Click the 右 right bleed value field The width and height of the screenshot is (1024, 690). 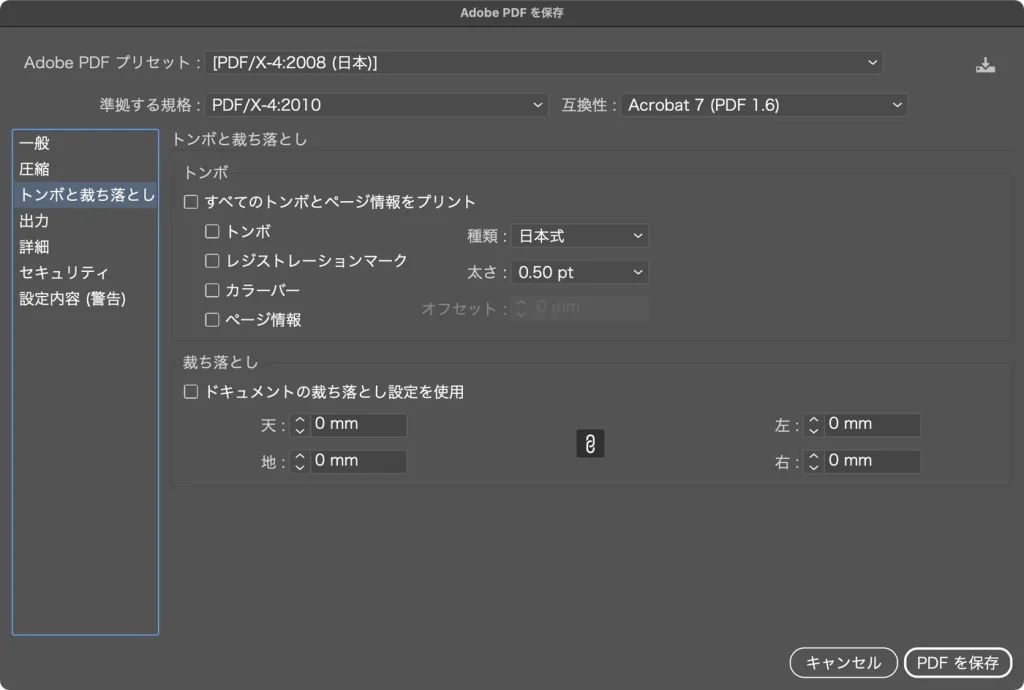[x=872, y=461]
